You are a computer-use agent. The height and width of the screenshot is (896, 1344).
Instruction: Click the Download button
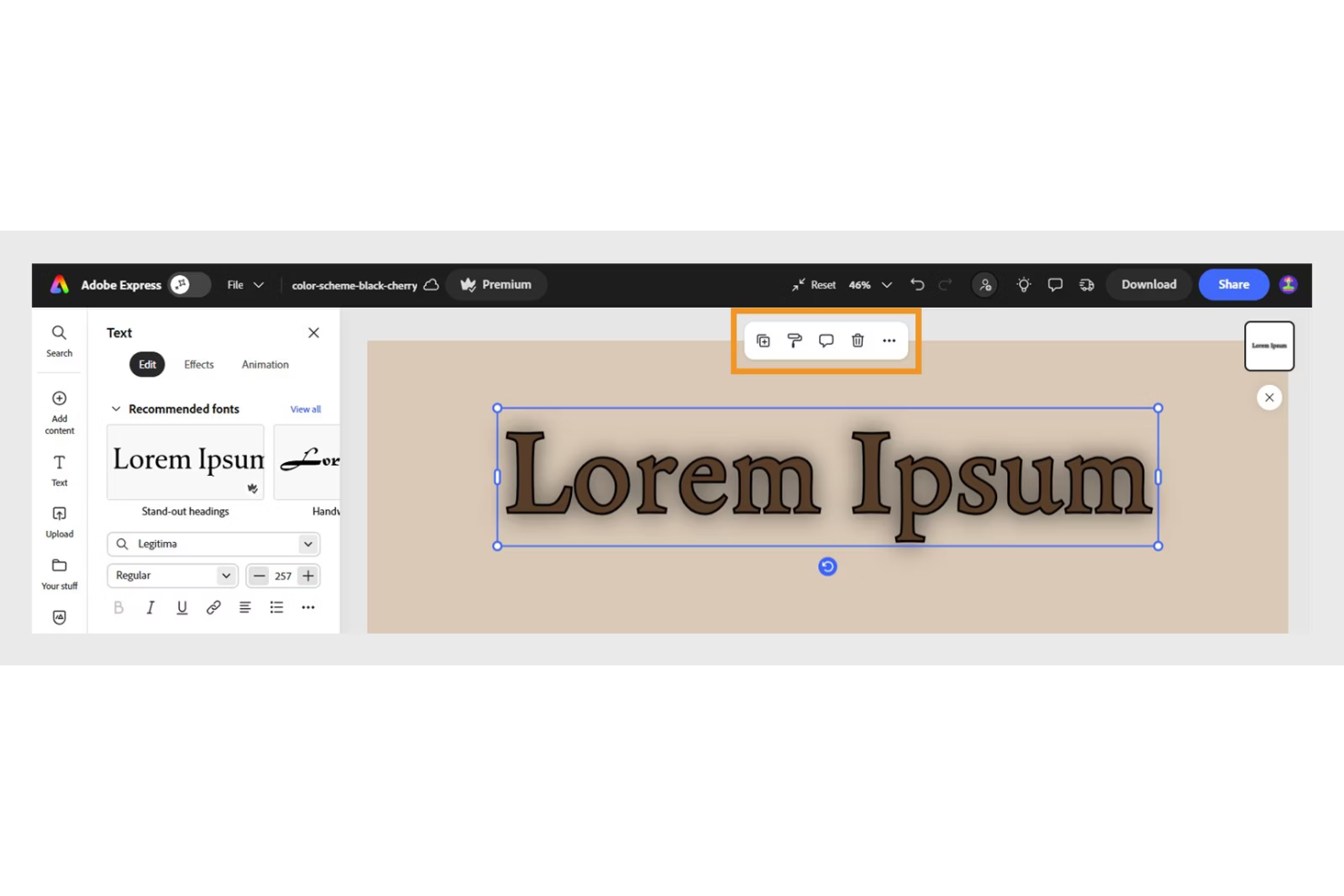point(1148,284)
